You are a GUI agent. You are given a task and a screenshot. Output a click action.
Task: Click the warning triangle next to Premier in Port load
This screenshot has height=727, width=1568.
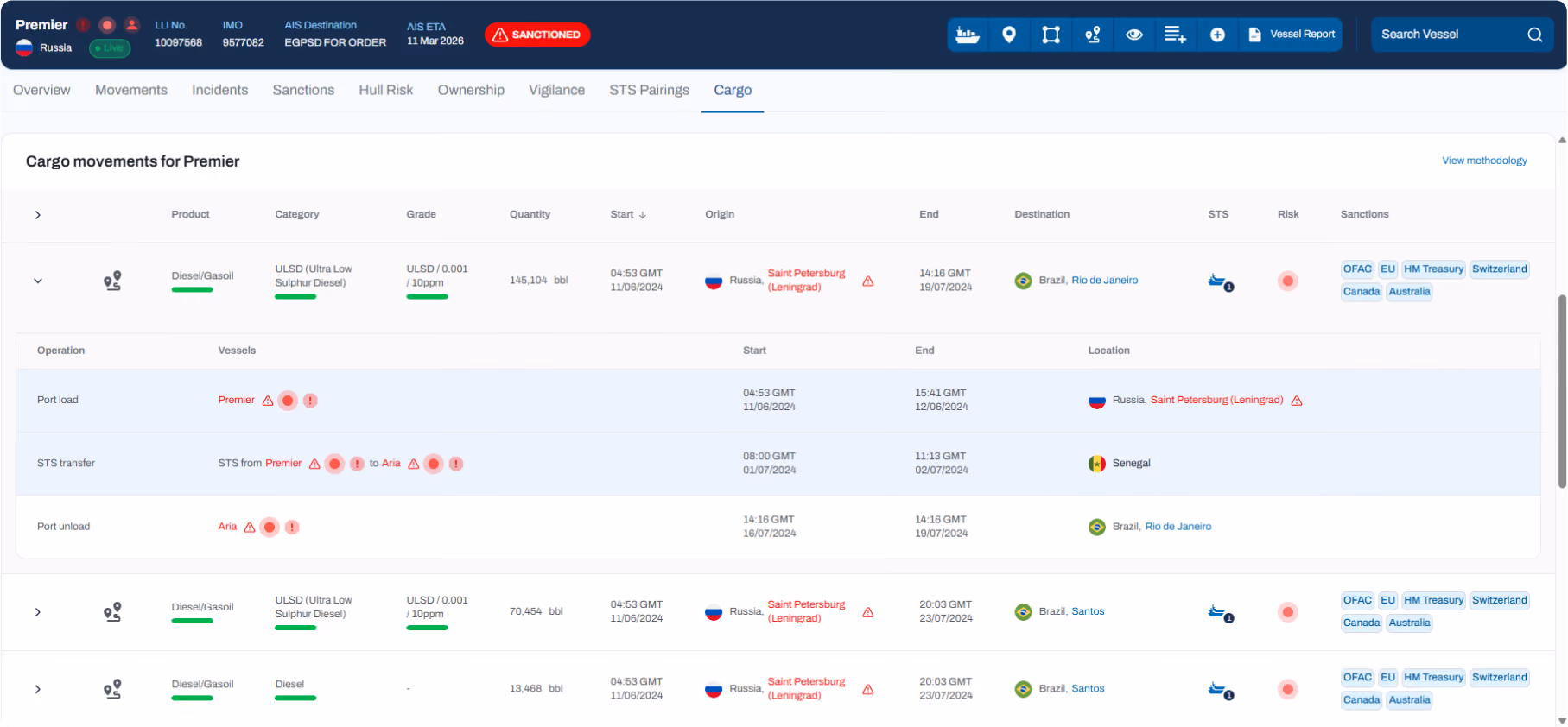(x=268, y=401)
